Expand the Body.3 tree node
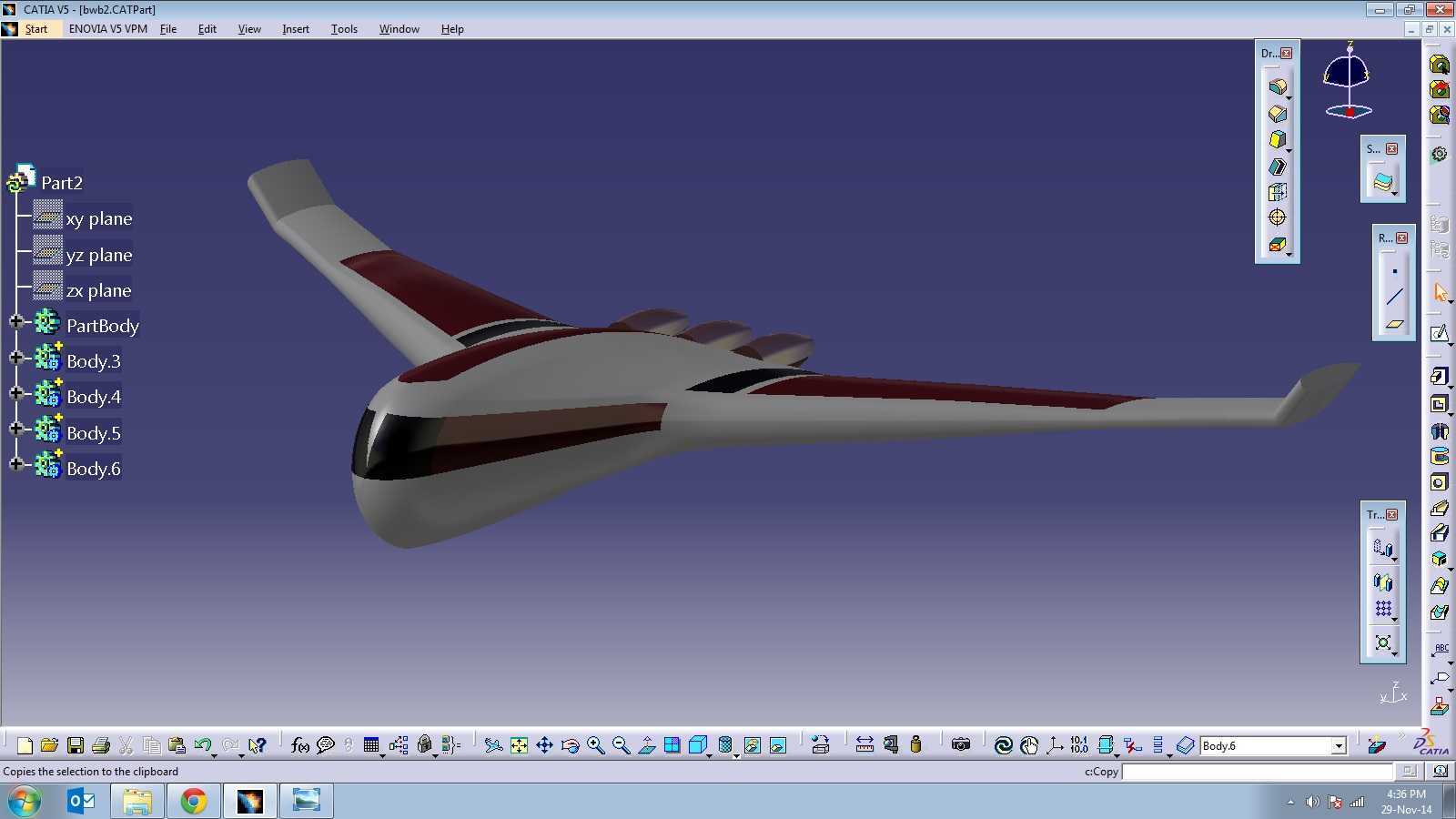1456x819 pixels. 15,358
